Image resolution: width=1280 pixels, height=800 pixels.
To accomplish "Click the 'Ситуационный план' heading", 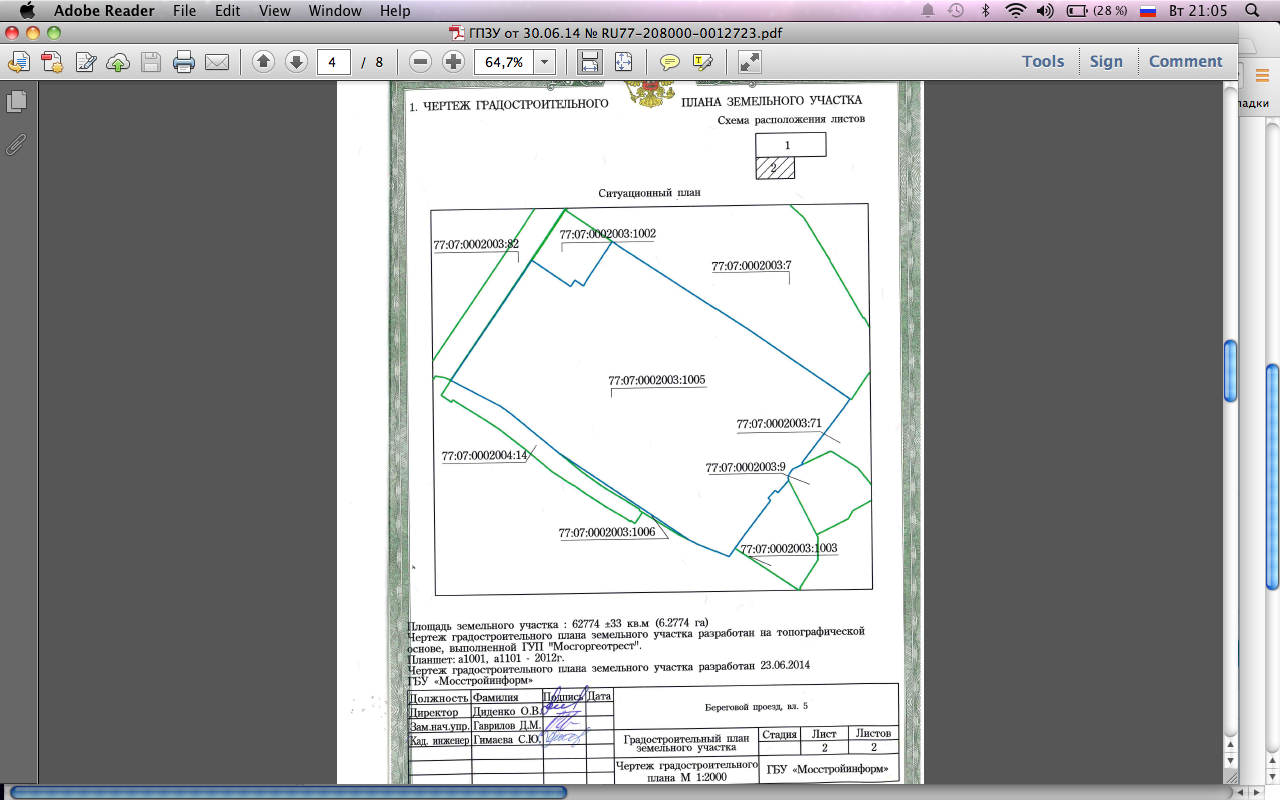I will [650, 193].
